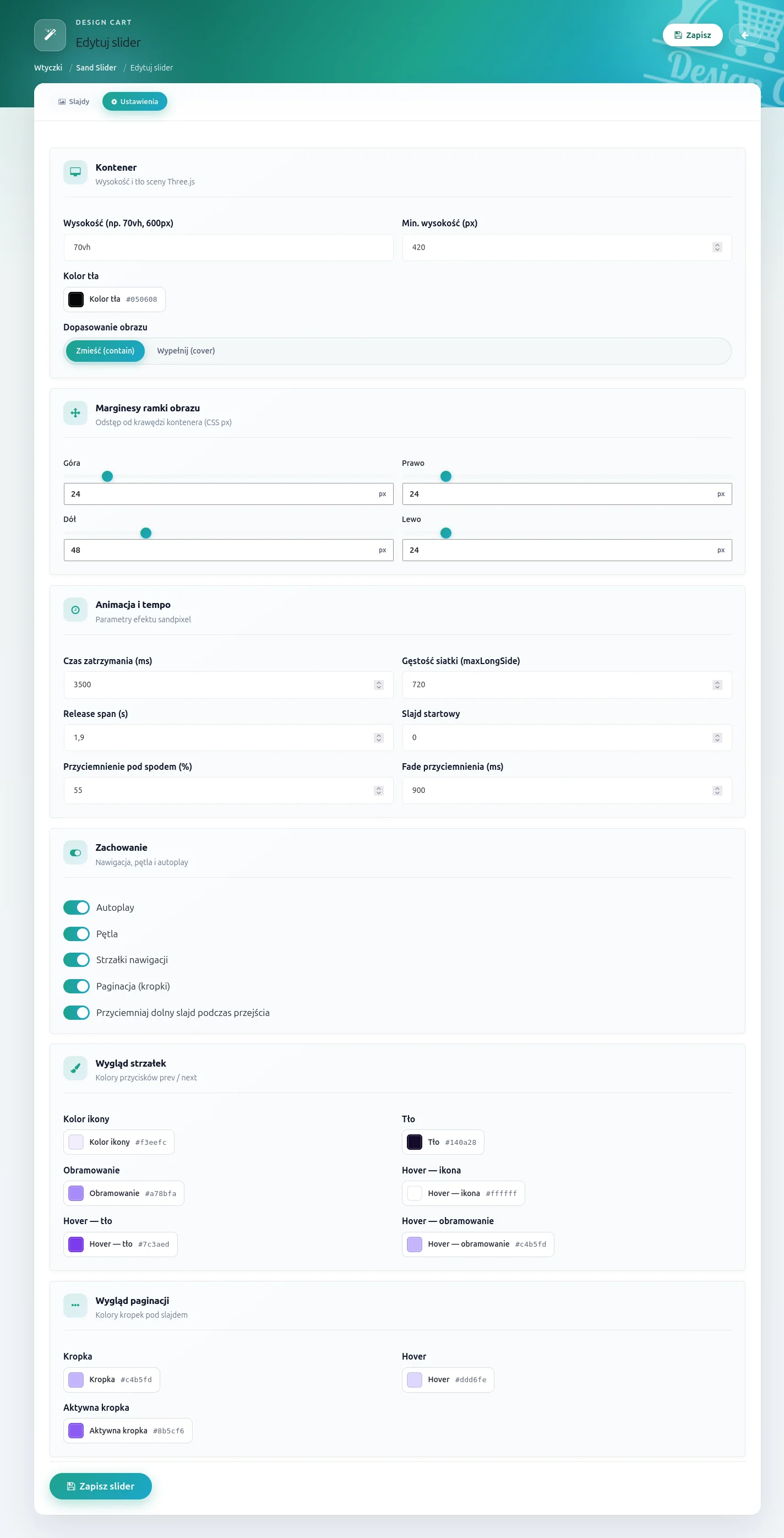Toggle Strzałki nawigacji switch
Viewport: 784px width, 1538px height.
pyautogui.click(x=77, y=960)
